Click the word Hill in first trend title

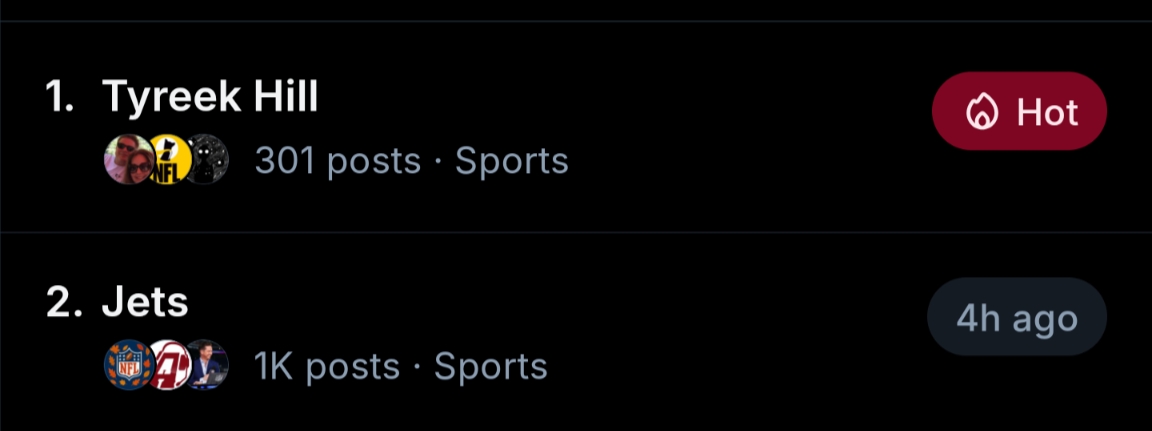(284, 97)
